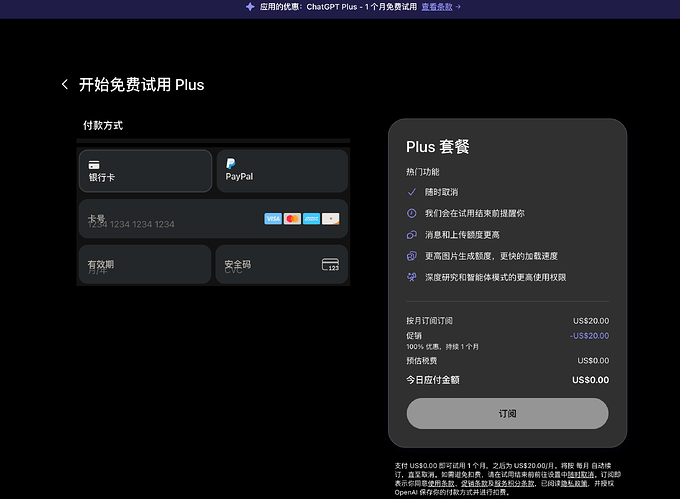This screenshot has width=680, height=499.
Task: Select PayPal payment method
Action: 282,171
